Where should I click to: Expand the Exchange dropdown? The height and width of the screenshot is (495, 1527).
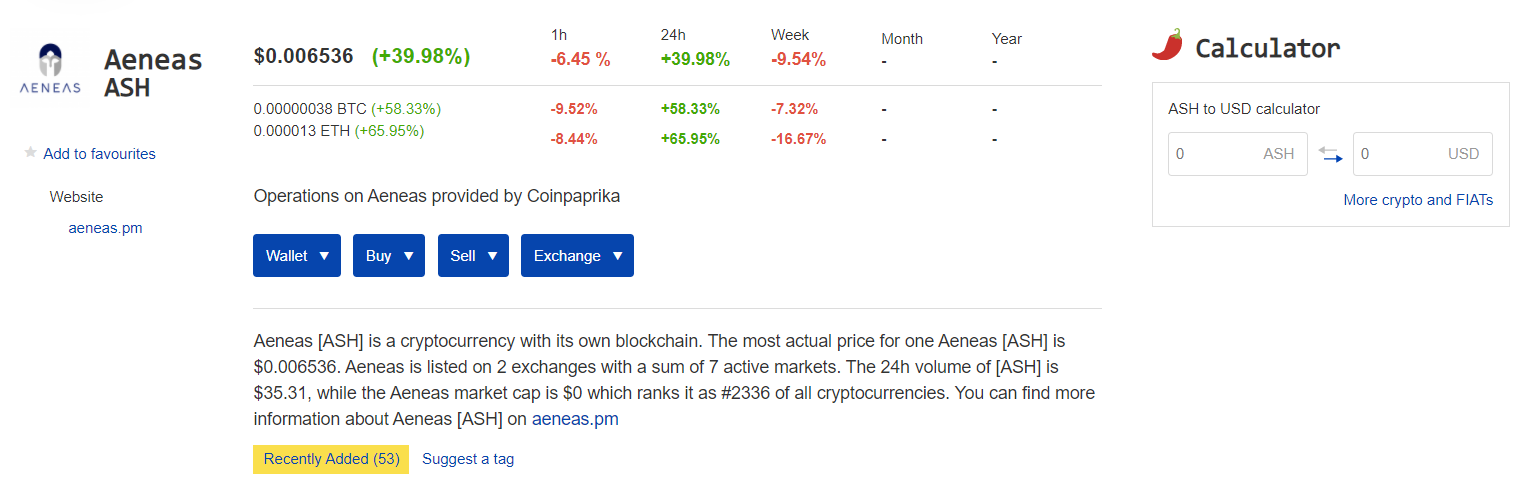click(x=577, y=255)
